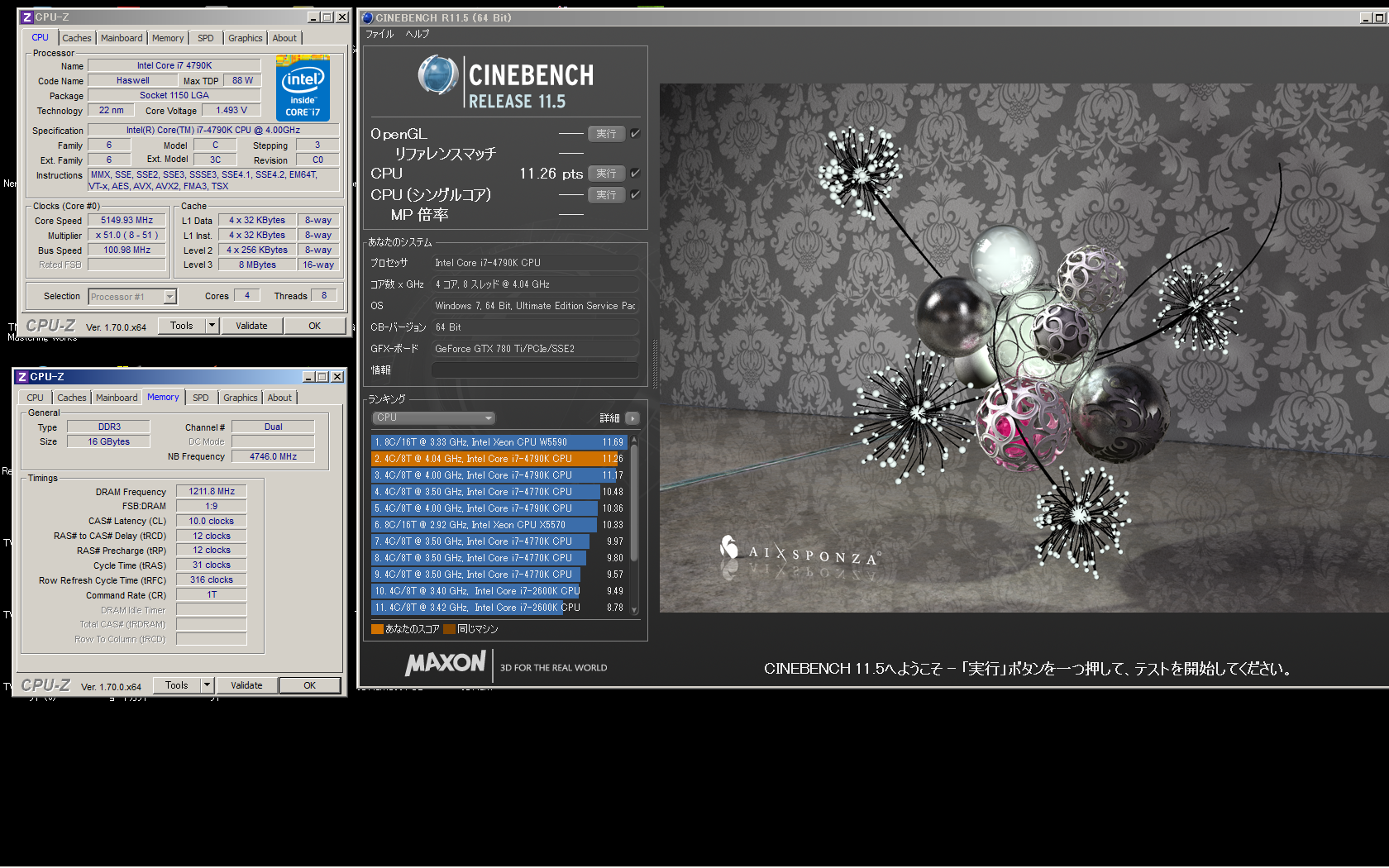Open SPD tab in top CPU-Z window
The width and height of the screenshot is (1389, 868).
[206, 38]
